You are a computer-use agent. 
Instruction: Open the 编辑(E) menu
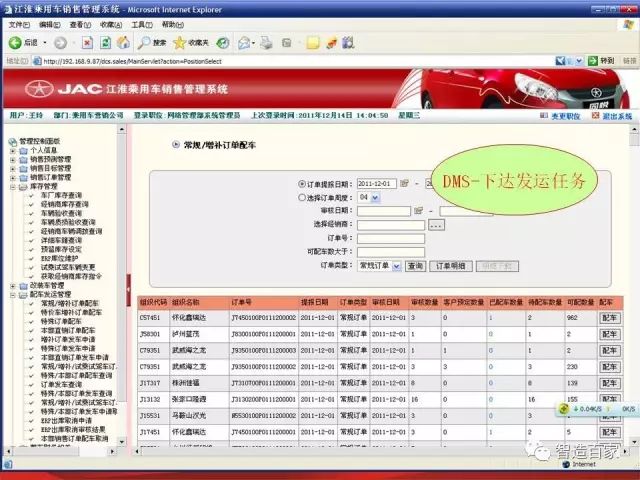(x=50, y=25)
